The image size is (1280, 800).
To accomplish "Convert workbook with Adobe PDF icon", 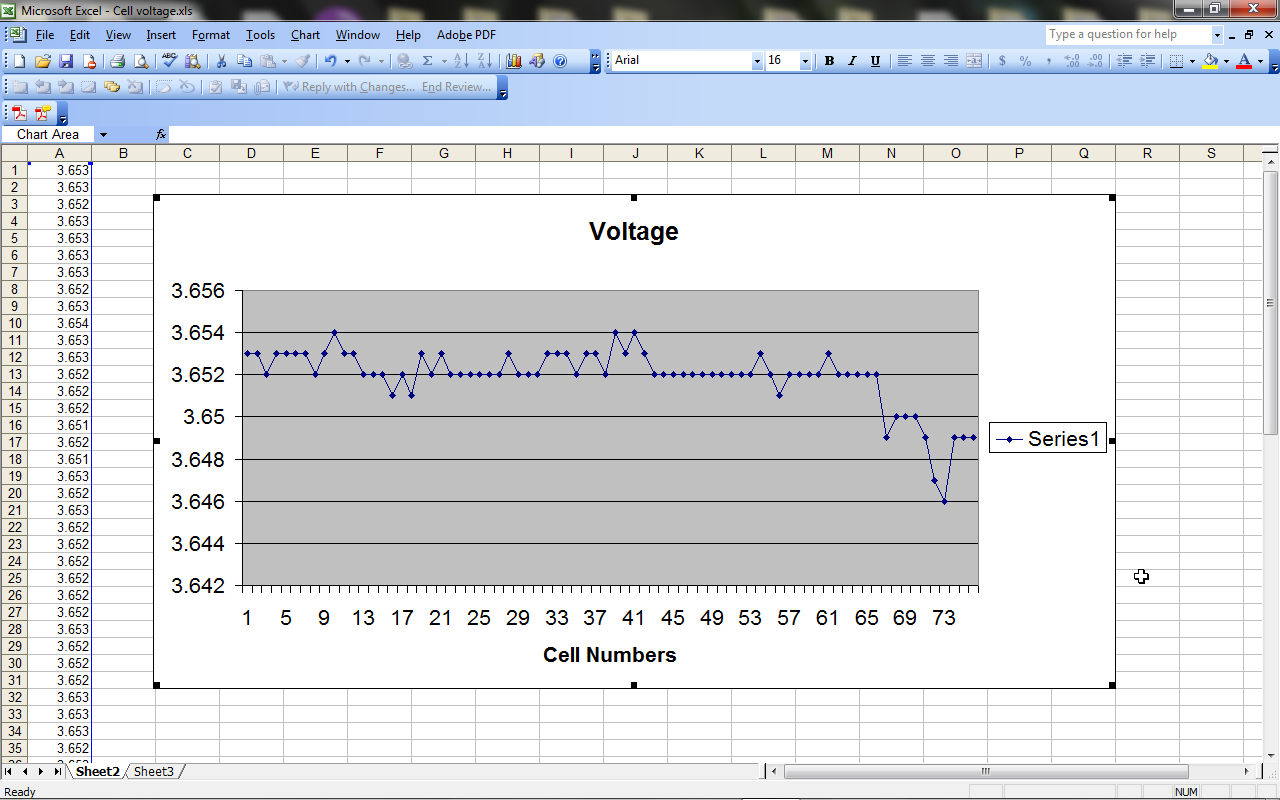I will click(x=18, y=113).
